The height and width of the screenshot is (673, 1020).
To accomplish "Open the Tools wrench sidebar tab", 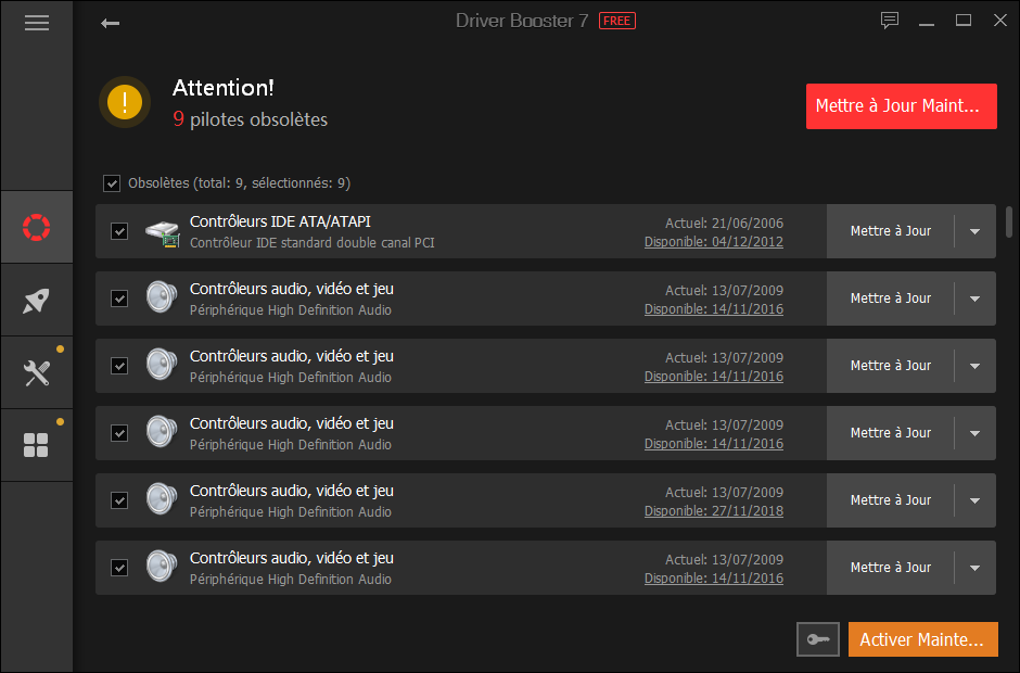I will tap(36, 373).
